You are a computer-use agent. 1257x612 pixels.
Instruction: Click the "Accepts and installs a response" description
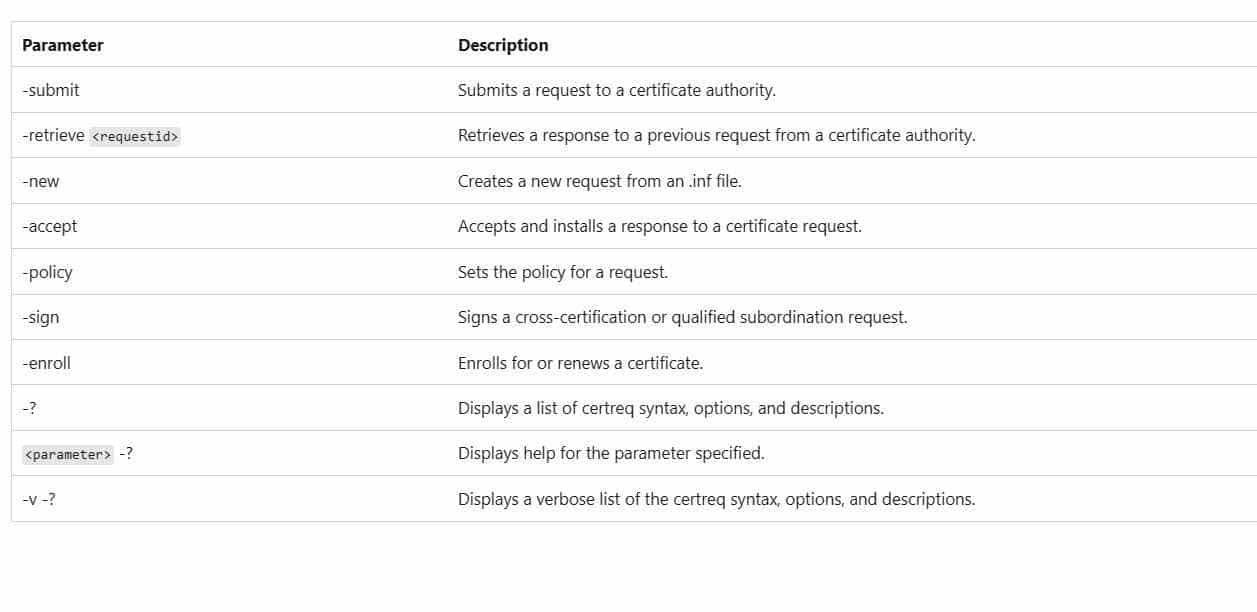659,226
